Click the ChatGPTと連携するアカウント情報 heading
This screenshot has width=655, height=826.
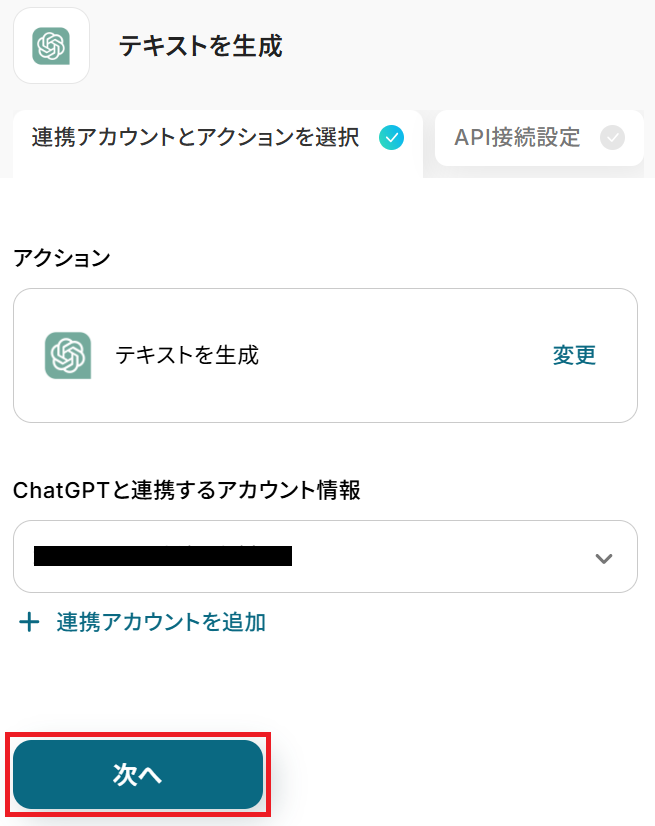pyautogui.click(x=187, y=490)
